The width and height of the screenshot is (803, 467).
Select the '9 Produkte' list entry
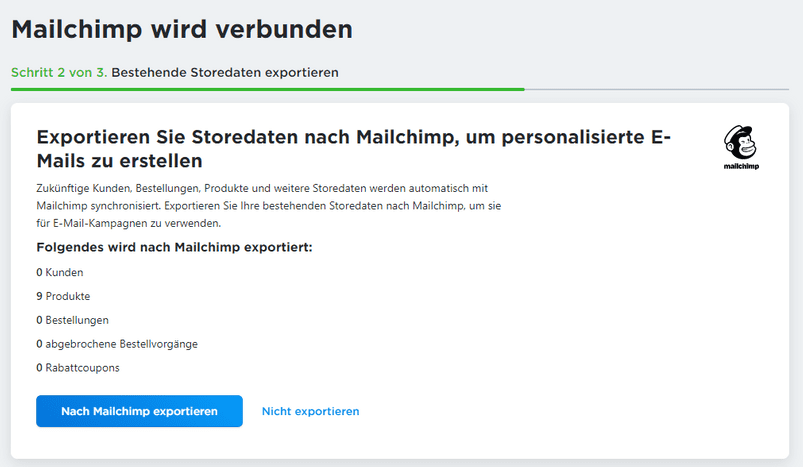[x=63, y=296]
